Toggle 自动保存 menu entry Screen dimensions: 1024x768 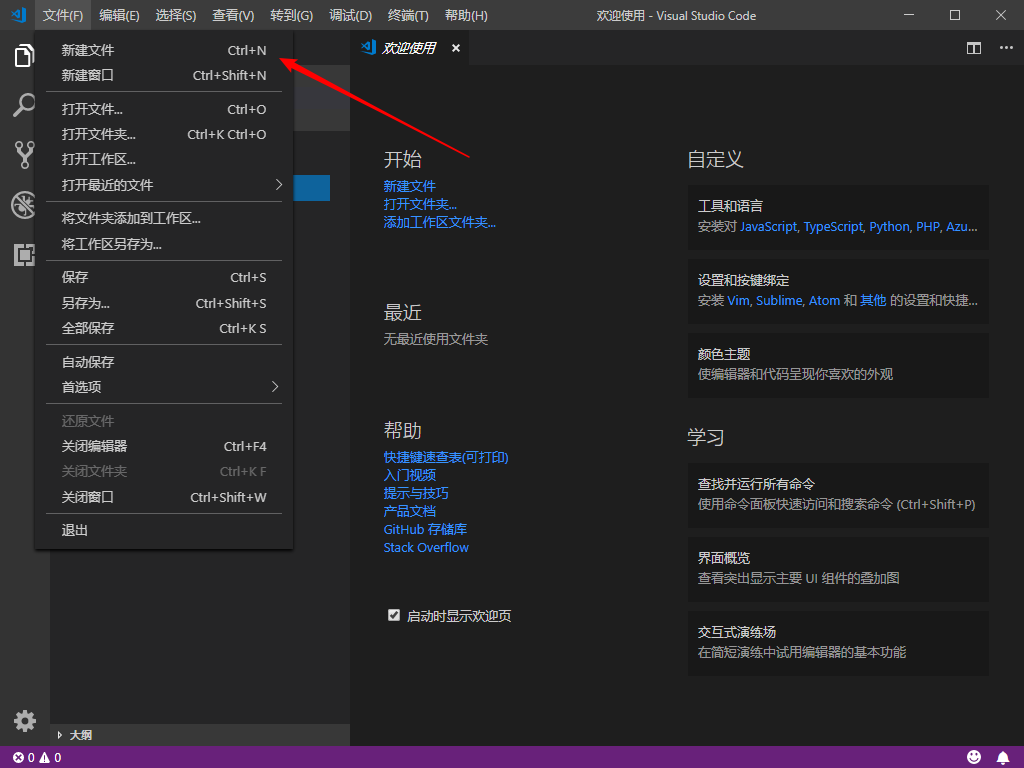coord(164,362)
